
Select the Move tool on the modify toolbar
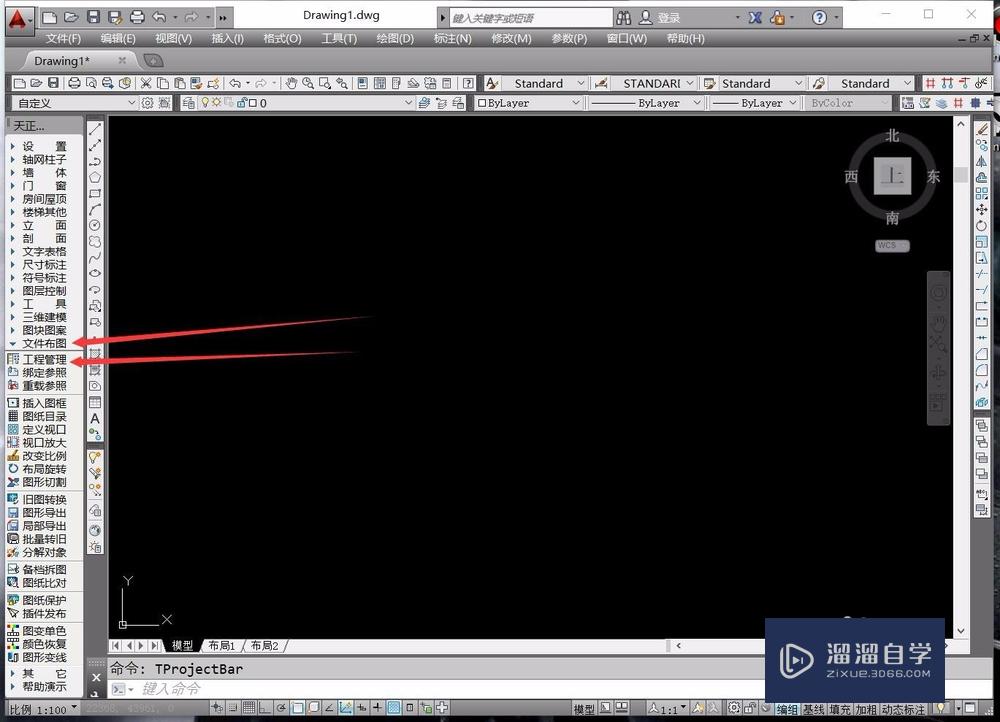(x=982, y=209)
